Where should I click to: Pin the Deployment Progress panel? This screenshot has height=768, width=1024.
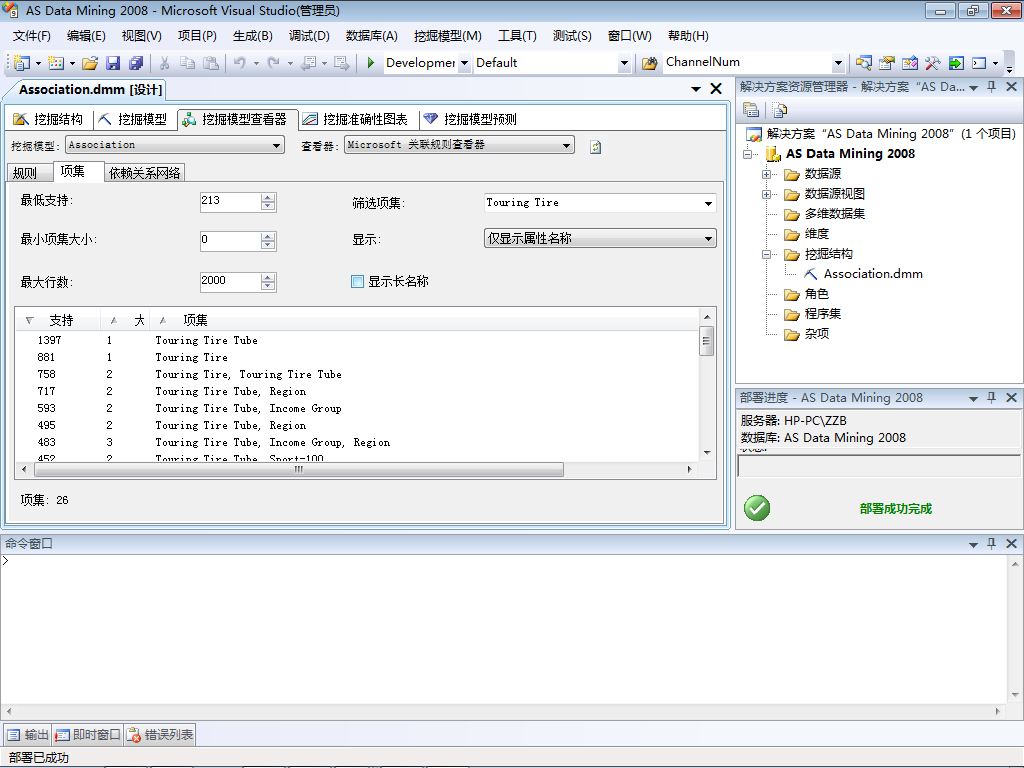pyautogui.click(x=991, y=397)
